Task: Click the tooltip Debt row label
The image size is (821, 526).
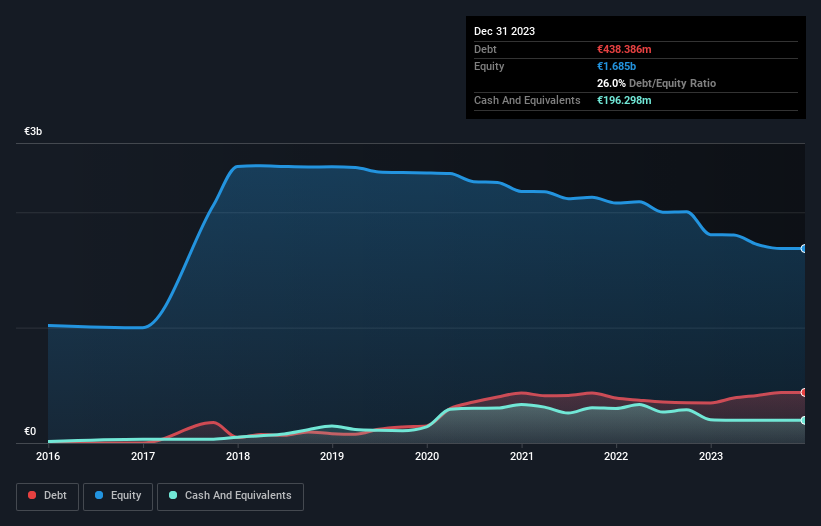Action: [x=485, y=49]
